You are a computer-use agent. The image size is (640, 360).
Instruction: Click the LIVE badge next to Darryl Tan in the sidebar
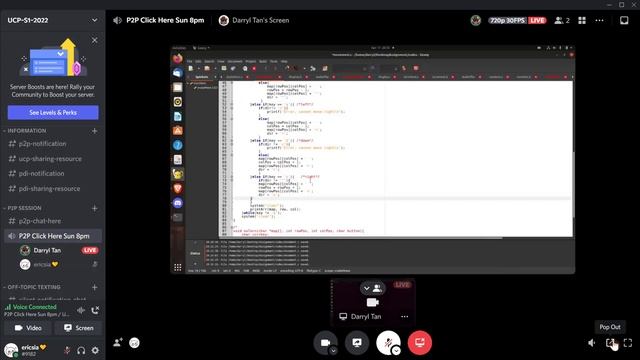[x=90, y=250]
